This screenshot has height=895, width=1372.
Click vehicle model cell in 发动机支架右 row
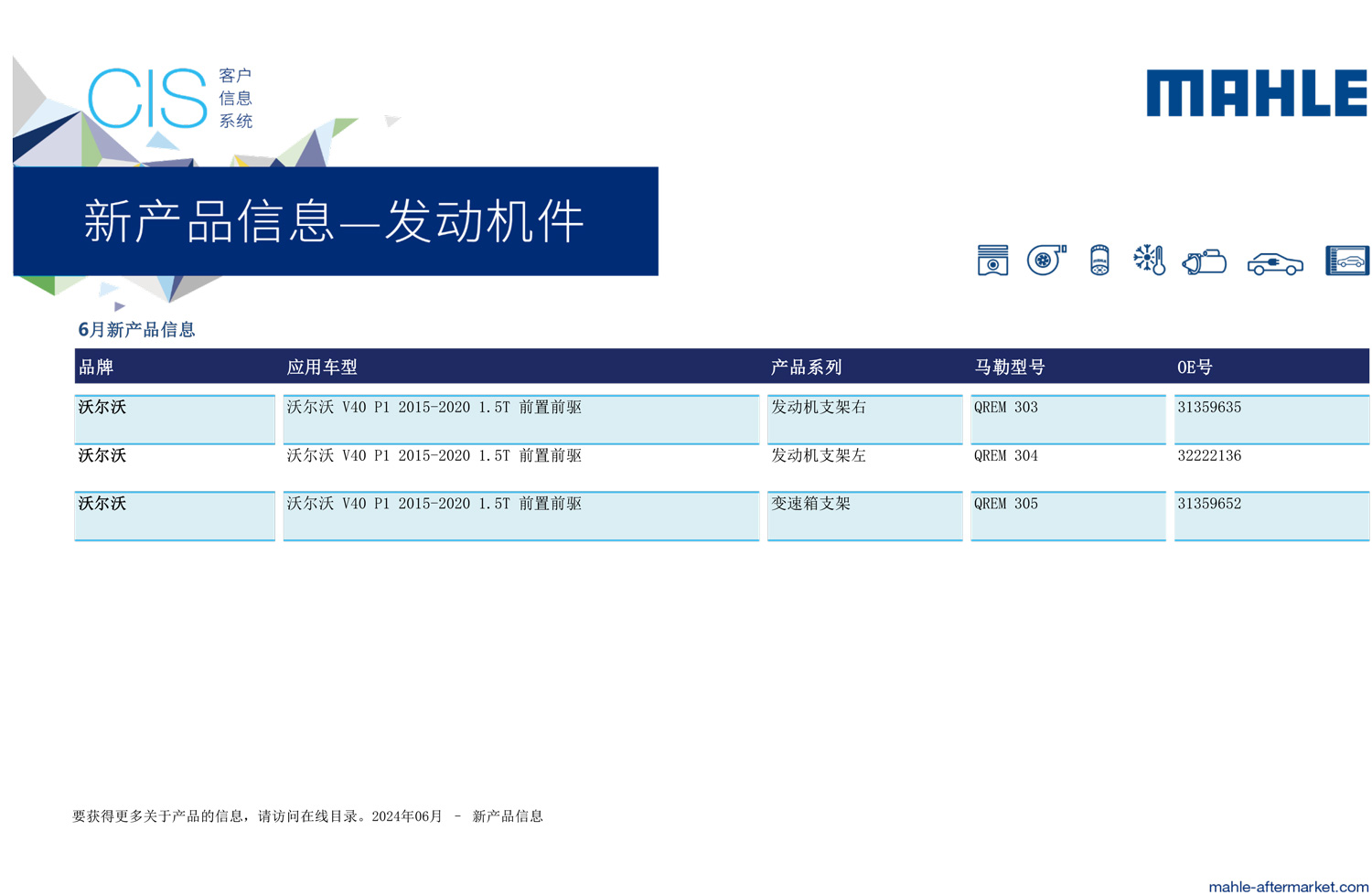[x=521, y=420]
